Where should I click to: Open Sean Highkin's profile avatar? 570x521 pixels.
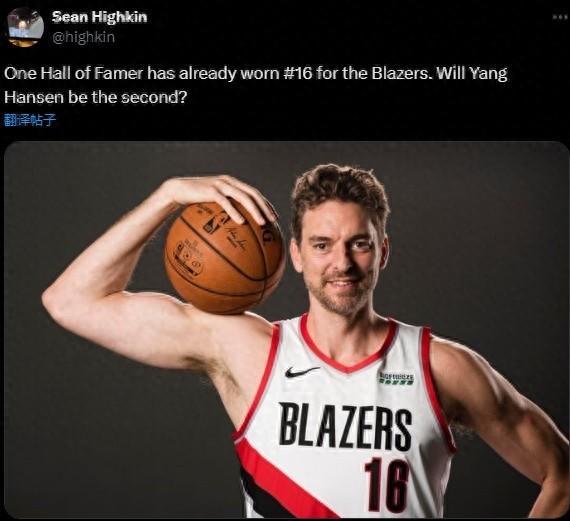click(25, 27)
